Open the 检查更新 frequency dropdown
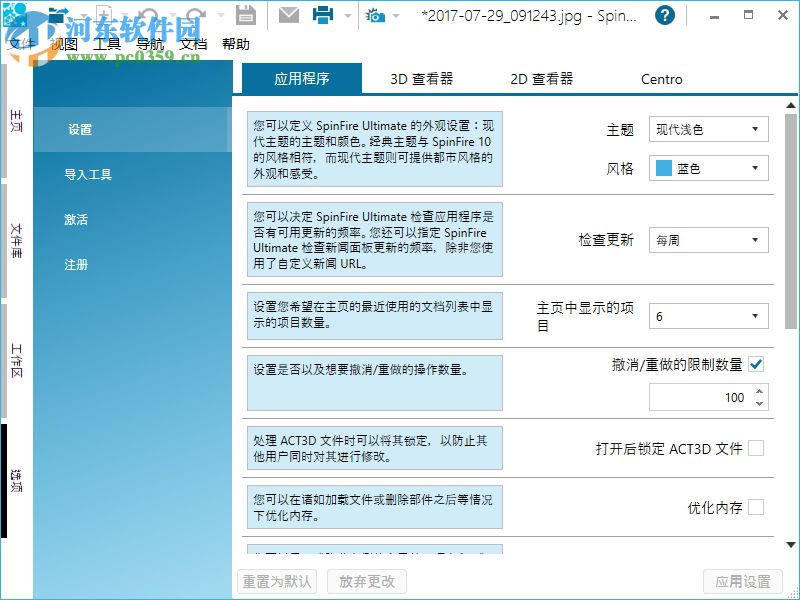This screenshot has width=800, height=600. pos(708,240)
